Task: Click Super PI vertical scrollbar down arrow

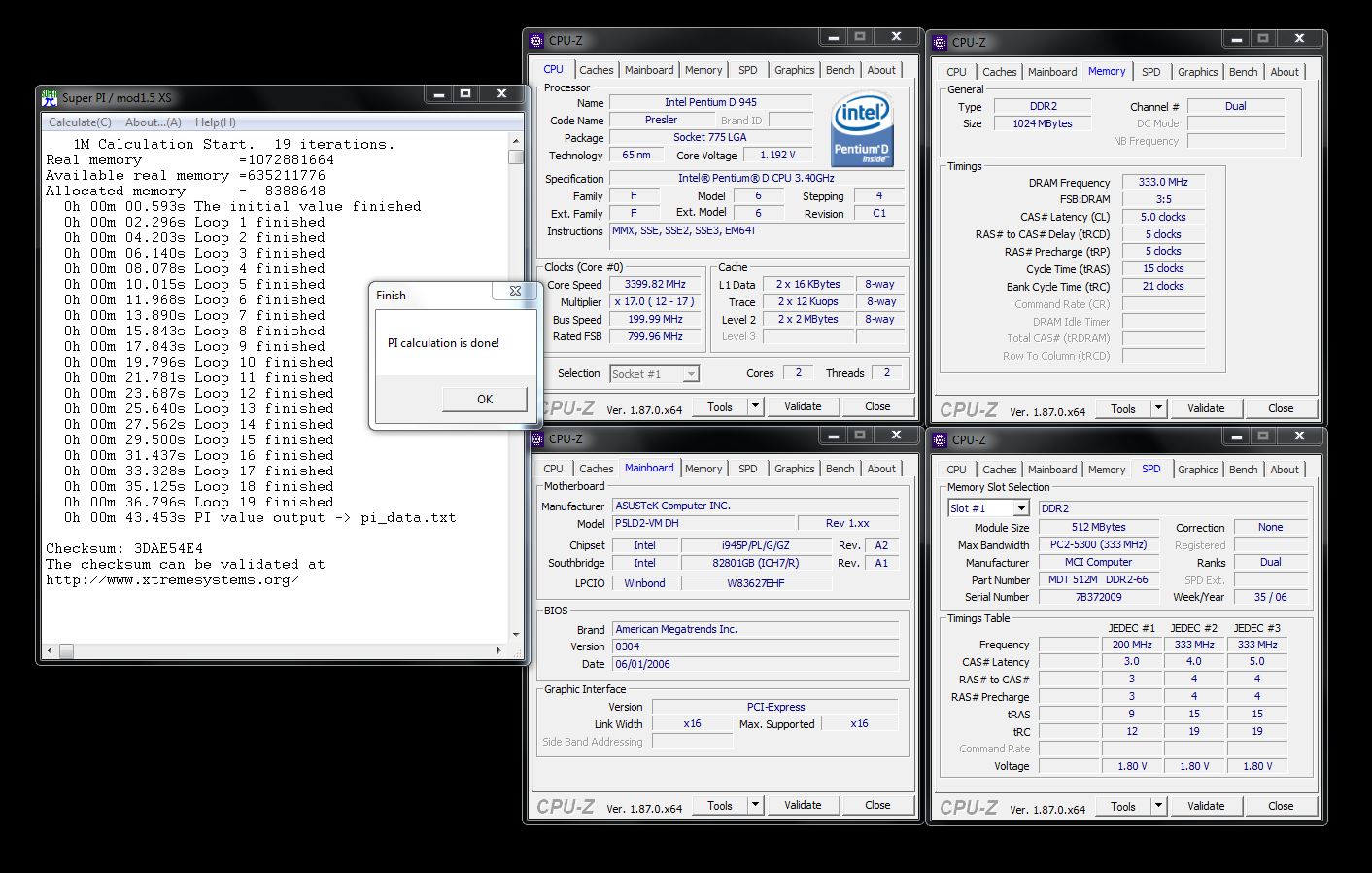Action: click(515, 634)
